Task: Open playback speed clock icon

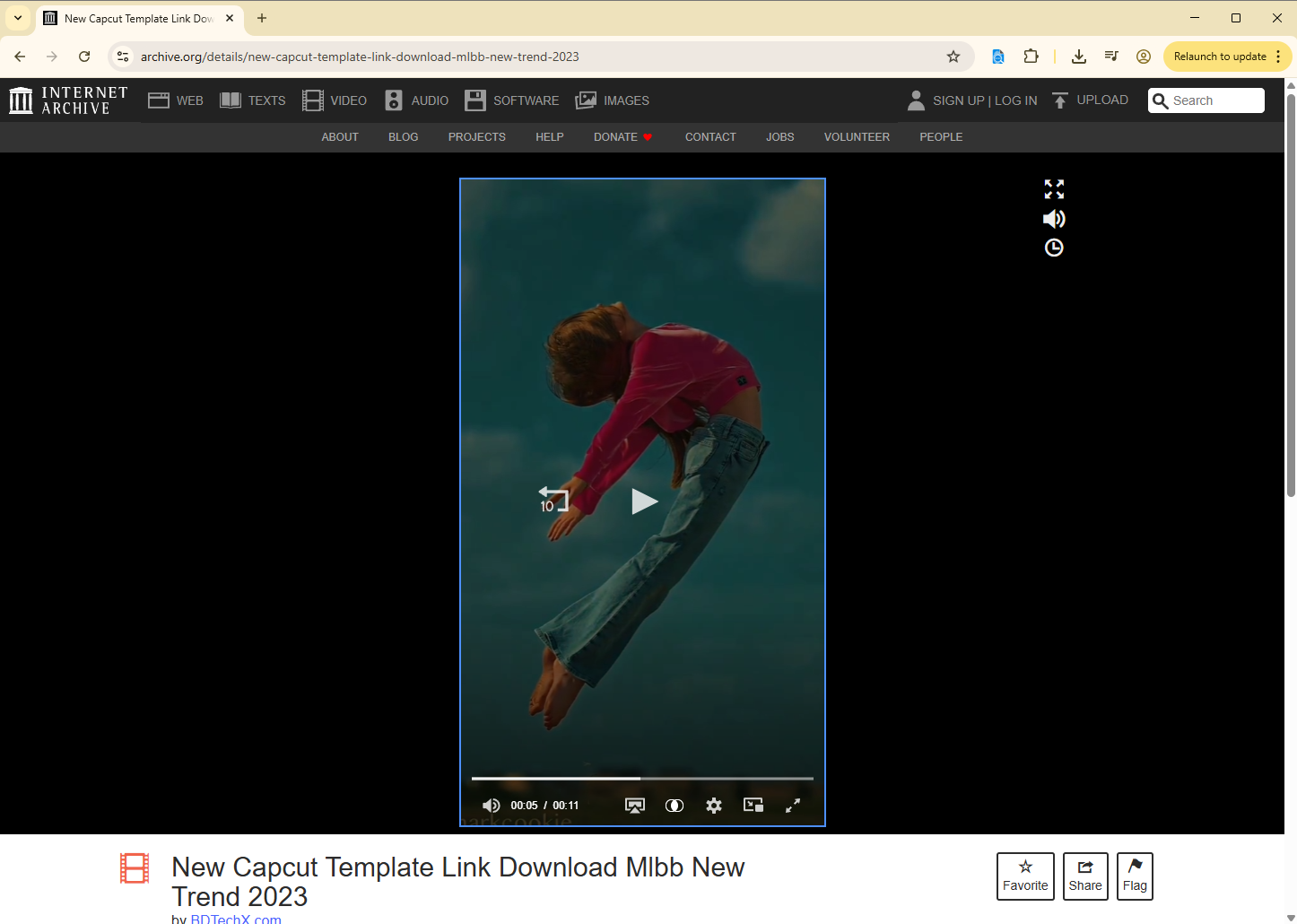Action: click(x=1054, y=248)
